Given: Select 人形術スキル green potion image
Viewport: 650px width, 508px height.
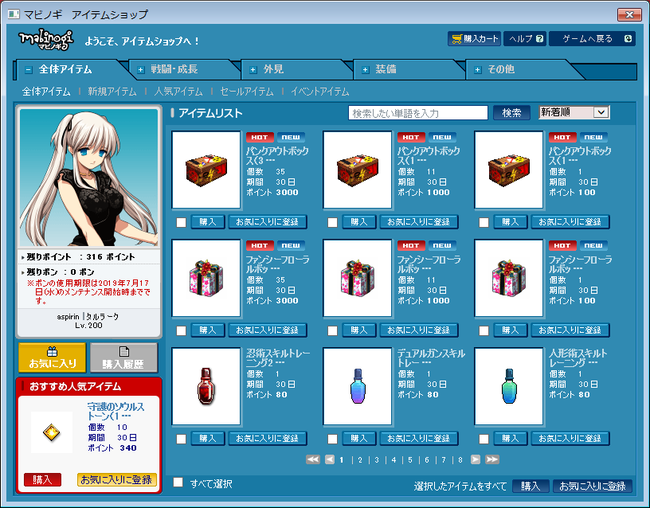Looking at the screenshot, I should (x=509, y=386).
